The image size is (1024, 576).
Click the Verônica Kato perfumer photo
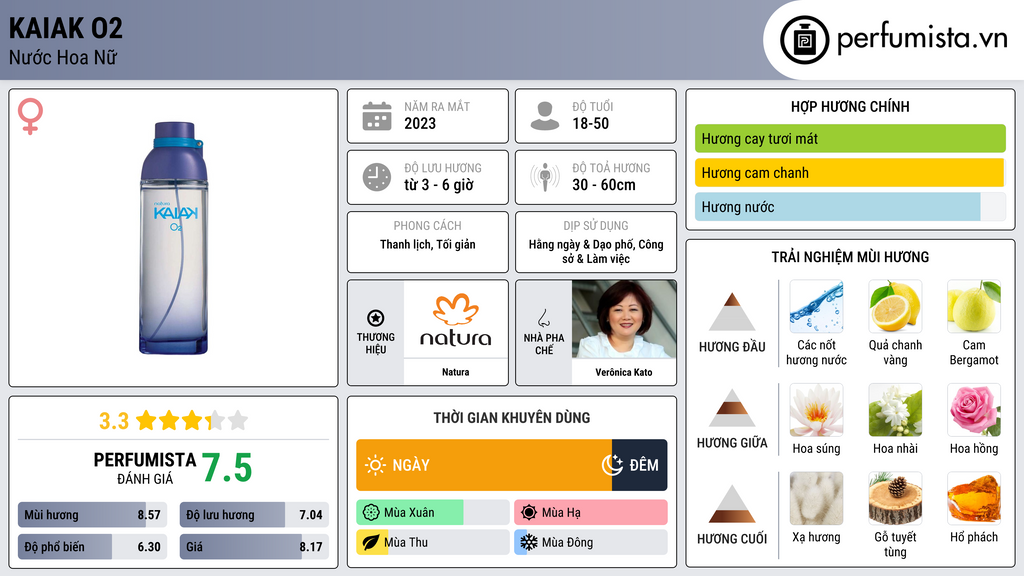point(624,319)
